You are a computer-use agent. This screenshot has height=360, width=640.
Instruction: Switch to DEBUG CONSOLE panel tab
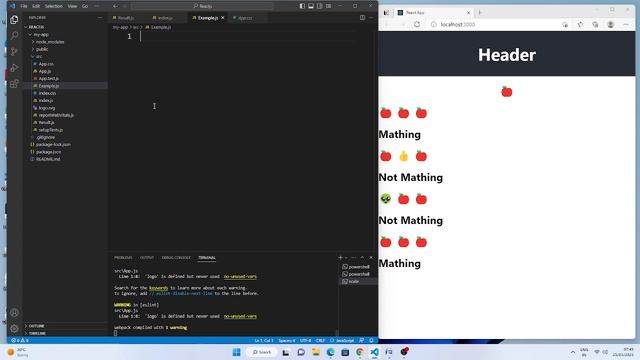(176, 258)
